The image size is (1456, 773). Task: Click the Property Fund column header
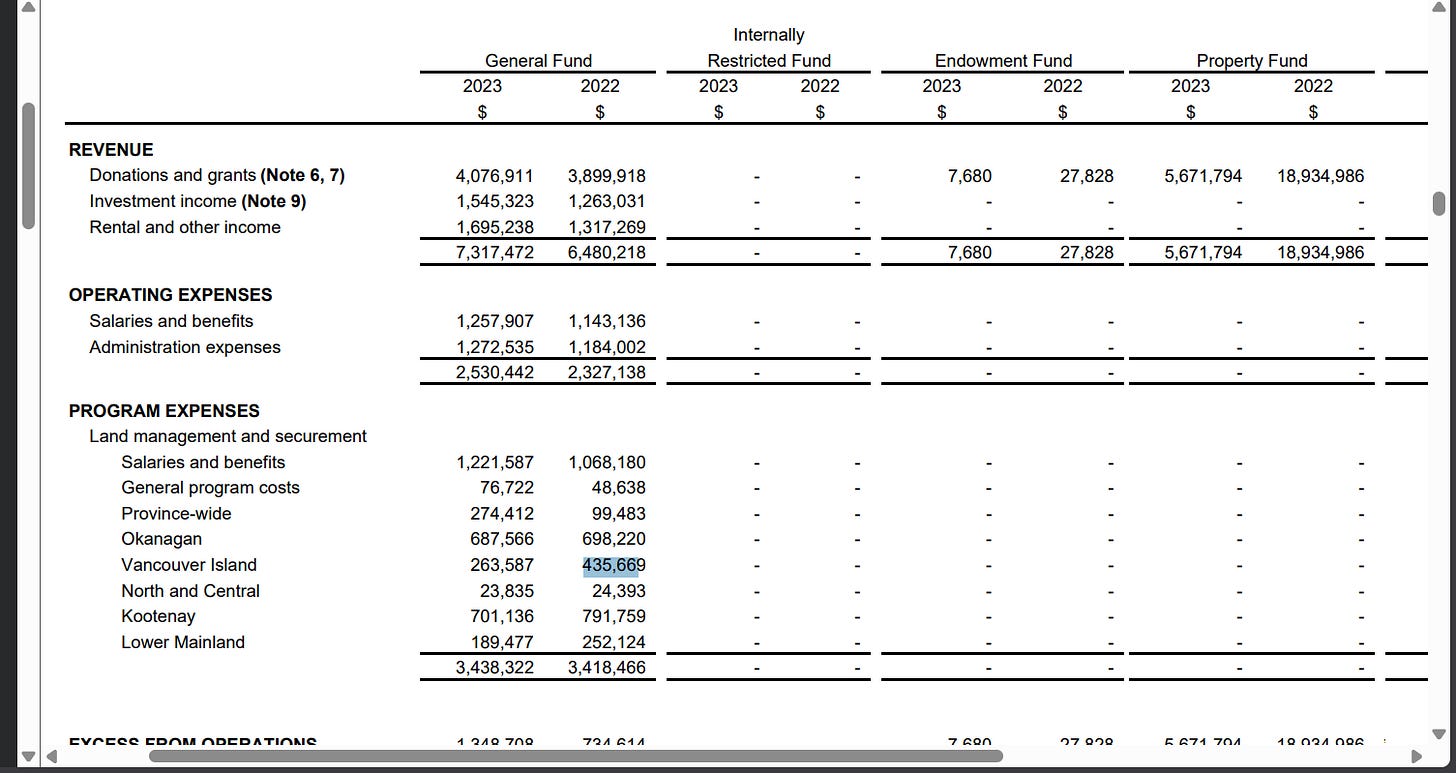1252,61
